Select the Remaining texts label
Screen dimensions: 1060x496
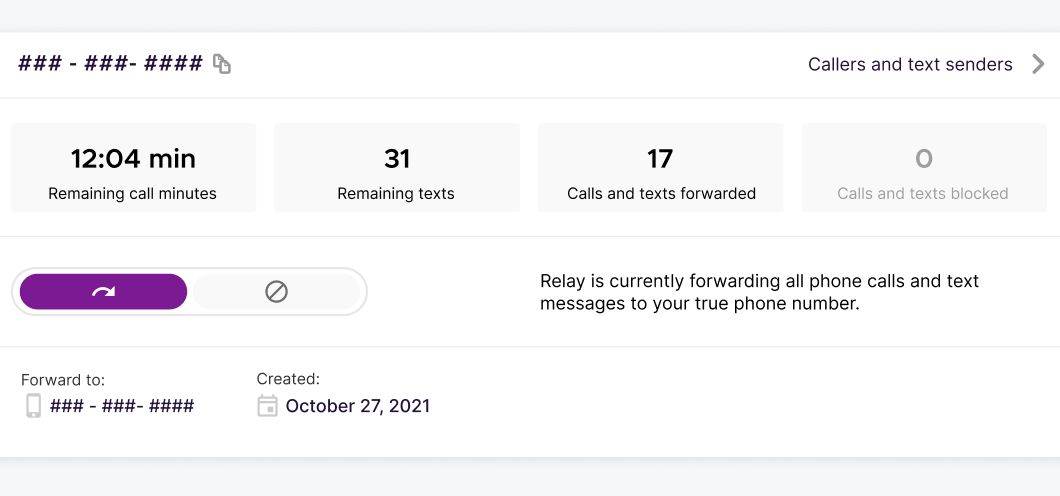396,193
